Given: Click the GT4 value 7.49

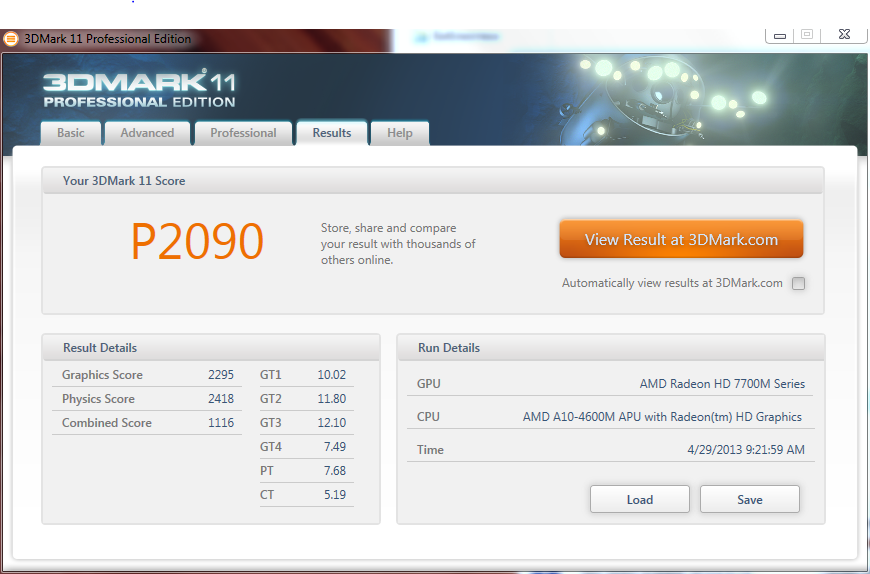Looking at the screenshot, I should (335, 446).
